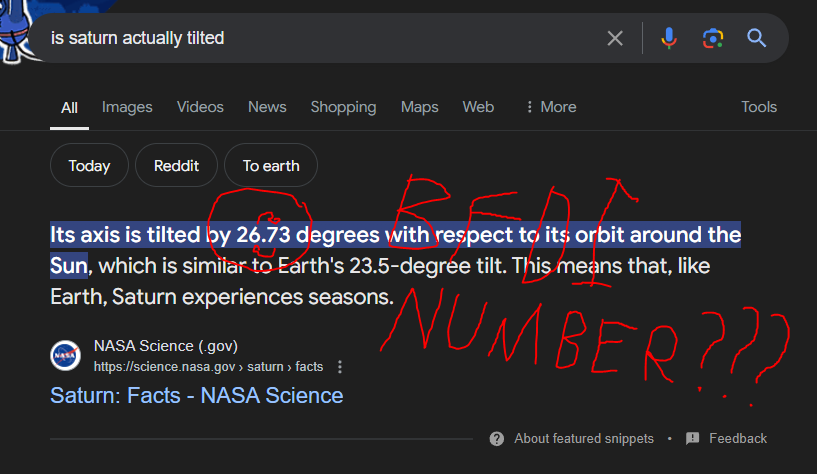
Task: Click the About featured snippets help icon
Action: pyautogui.click(x=497, y=439)
